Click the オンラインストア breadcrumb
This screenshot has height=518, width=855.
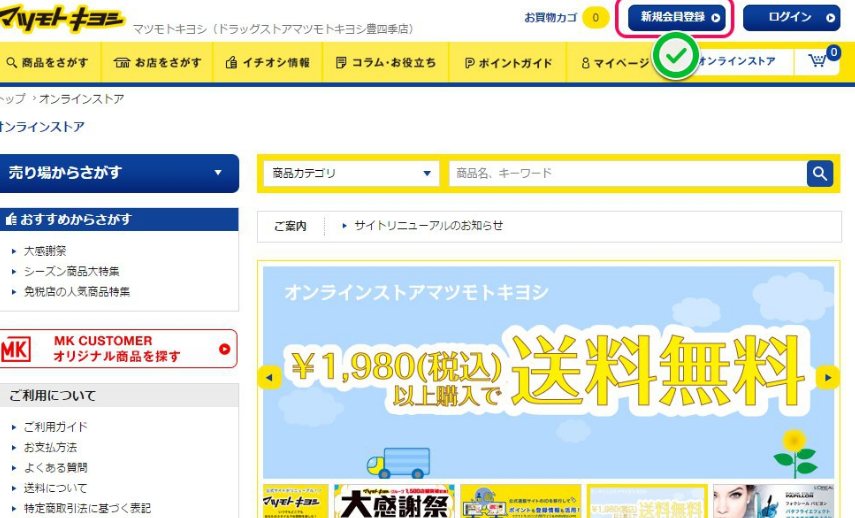[x=81, y=99]
